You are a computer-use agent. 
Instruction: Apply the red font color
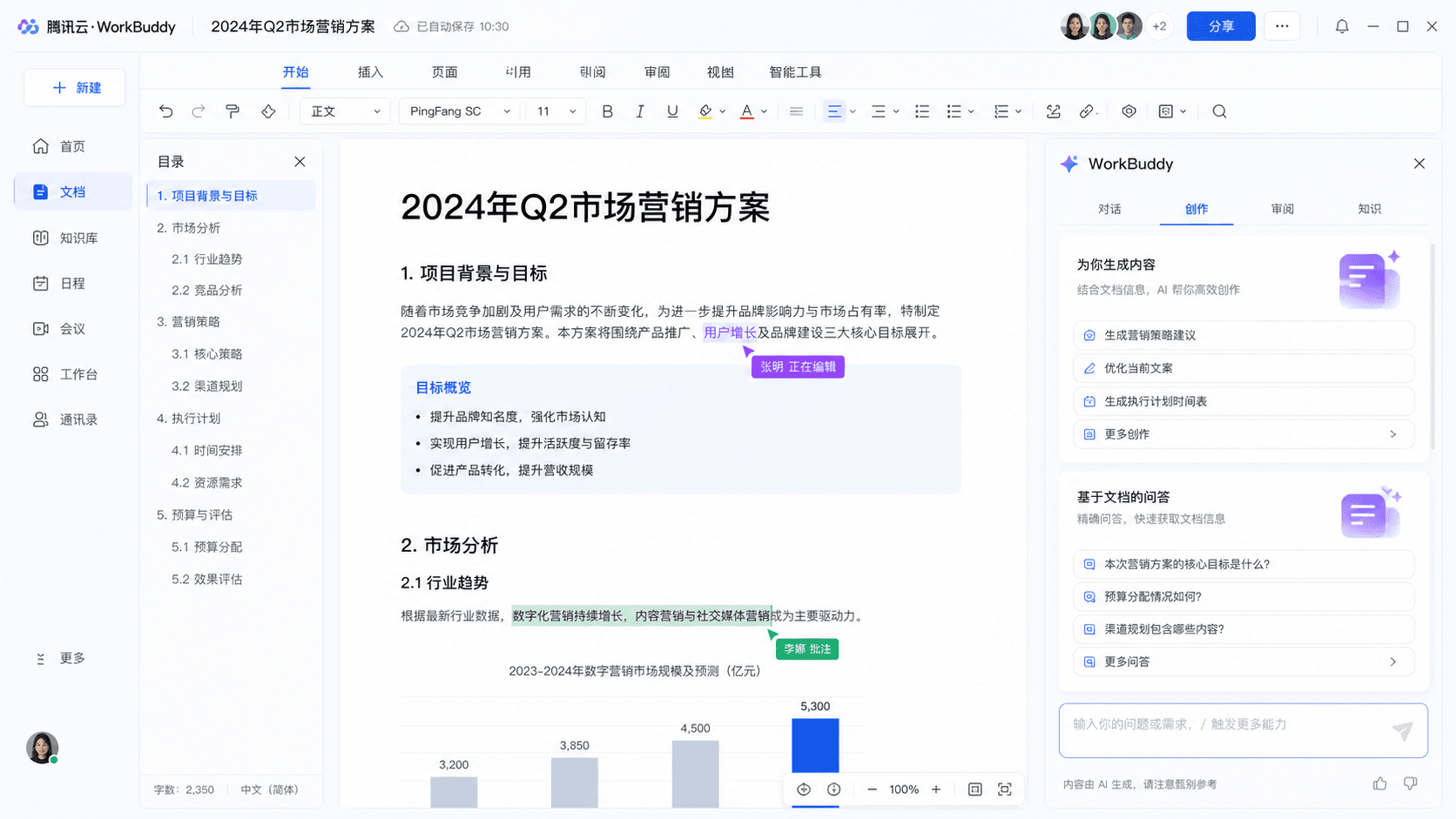click(x=746, y=111)
